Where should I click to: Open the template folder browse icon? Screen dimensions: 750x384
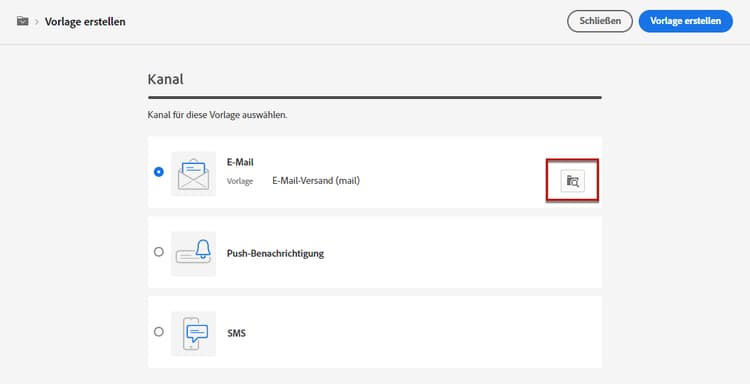(573, 181)
